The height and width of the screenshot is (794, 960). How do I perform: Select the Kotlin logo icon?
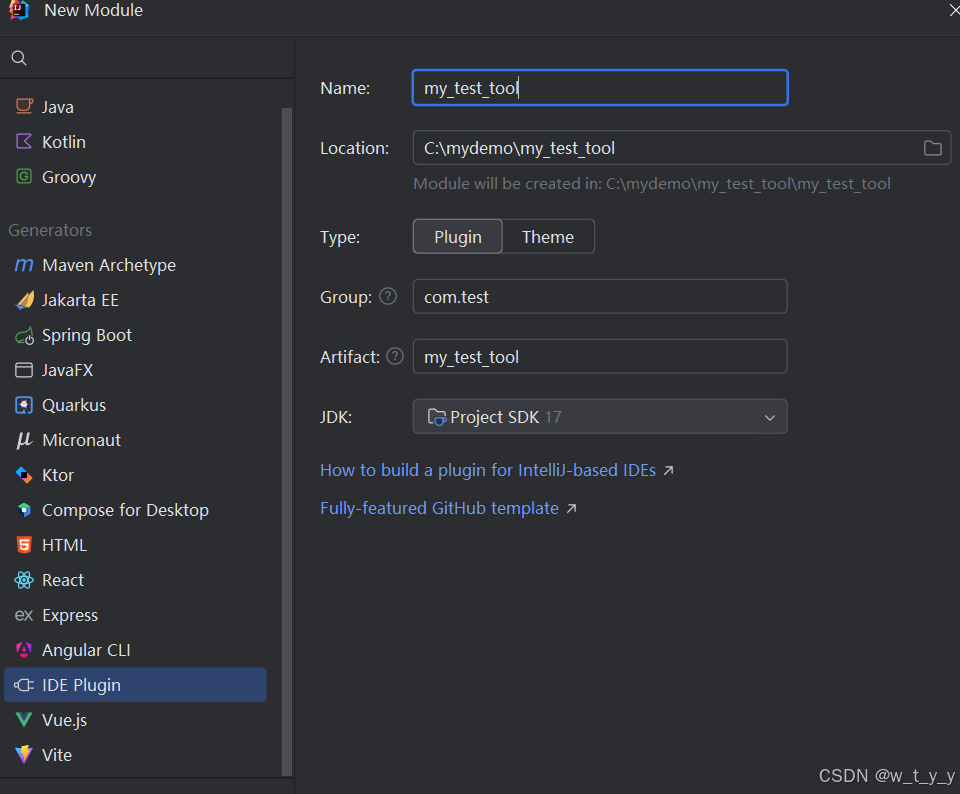(24, 141)
